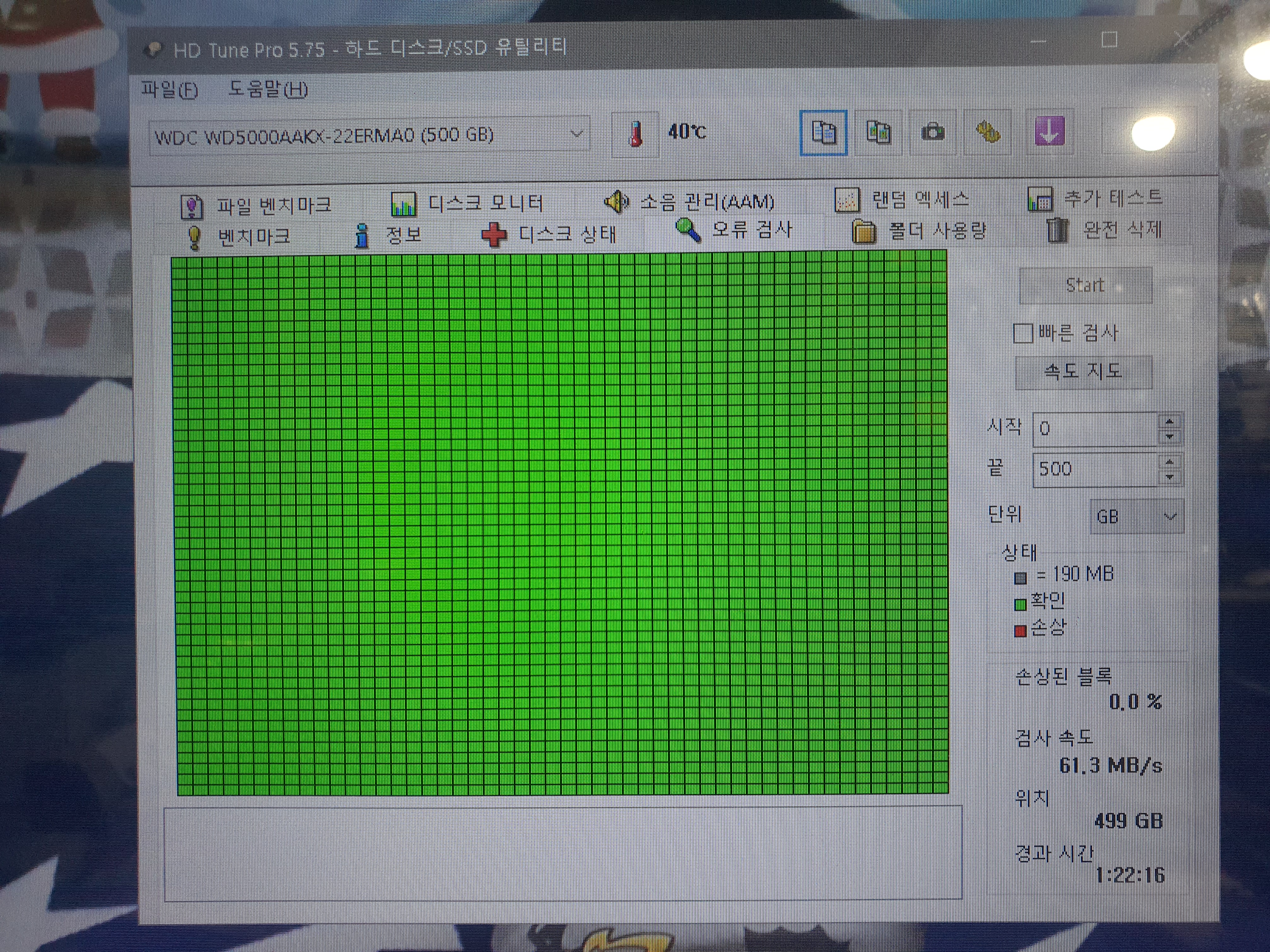Click the 시작 value input field
Viewport: 1270px width, 952px height.
pos(1095,429)
